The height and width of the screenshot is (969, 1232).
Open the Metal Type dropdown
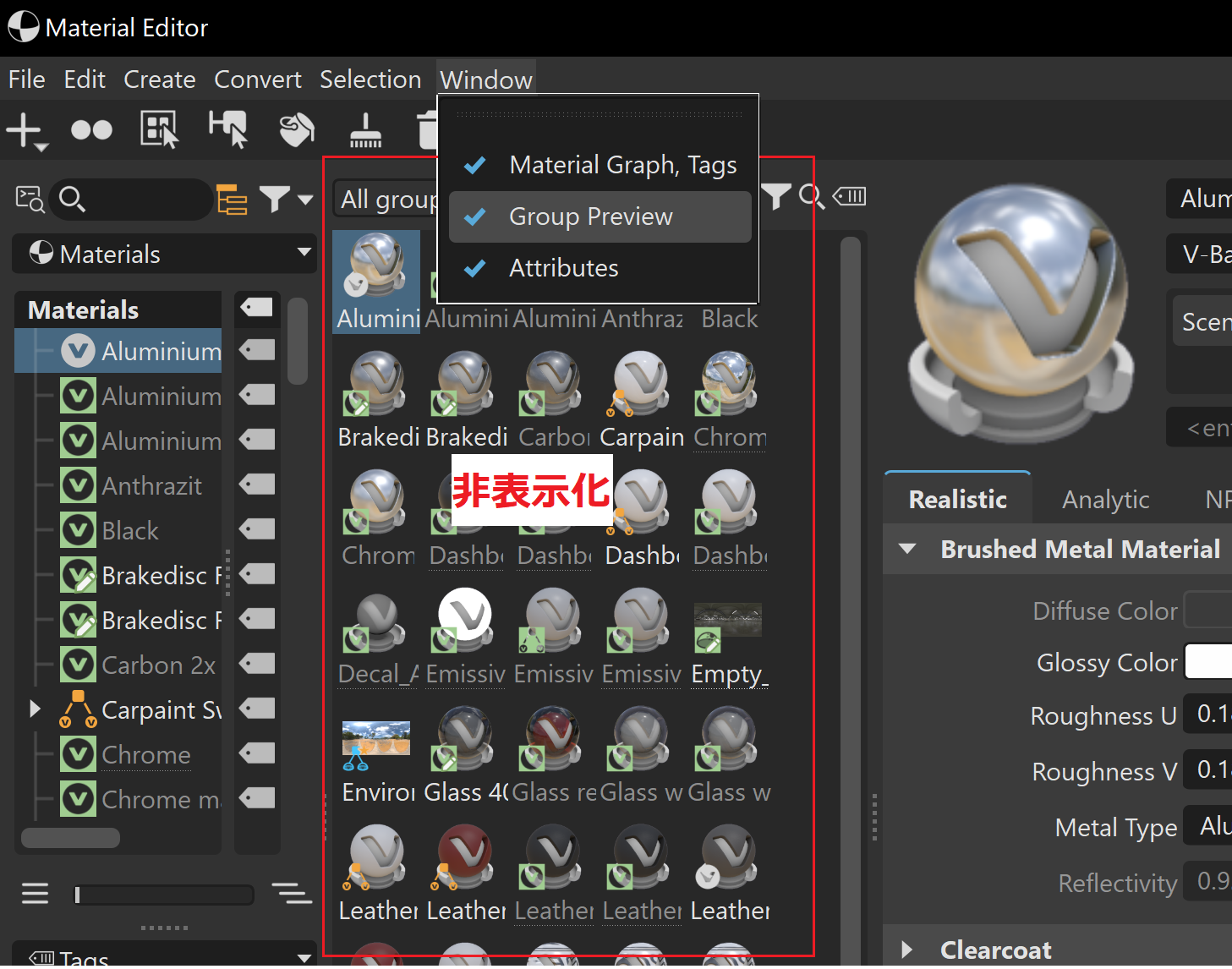pos(1207,826)
